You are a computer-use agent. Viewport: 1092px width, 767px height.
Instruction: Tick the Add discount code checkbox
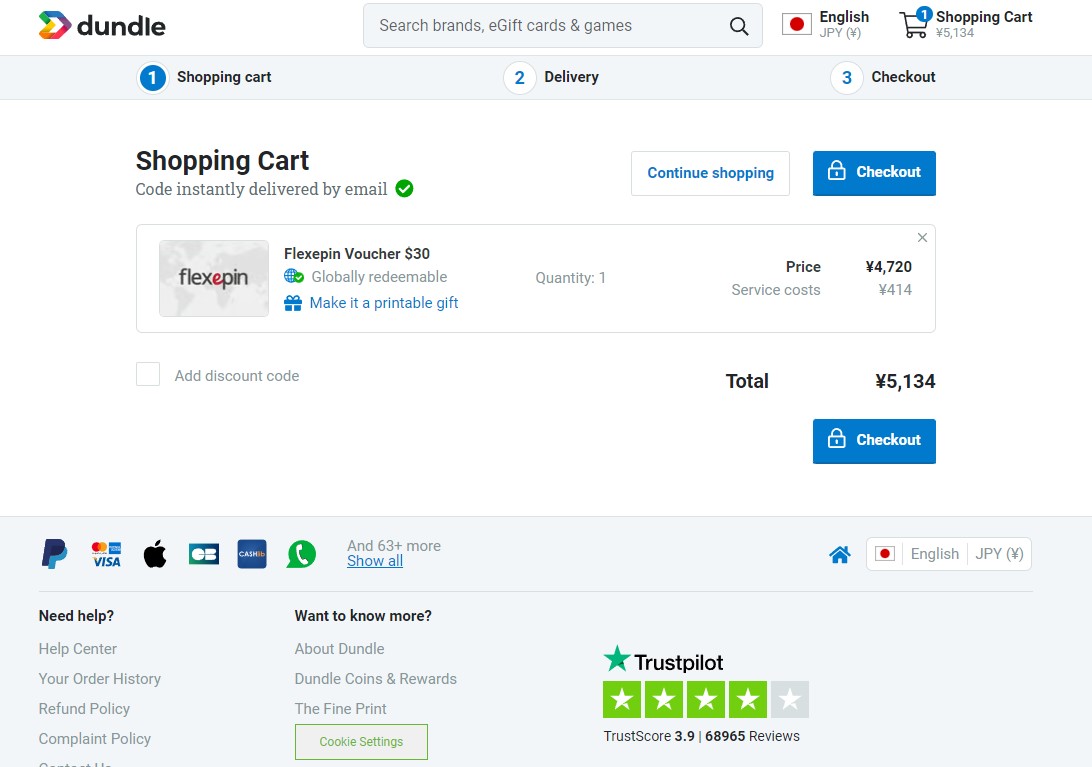(148, 374)
